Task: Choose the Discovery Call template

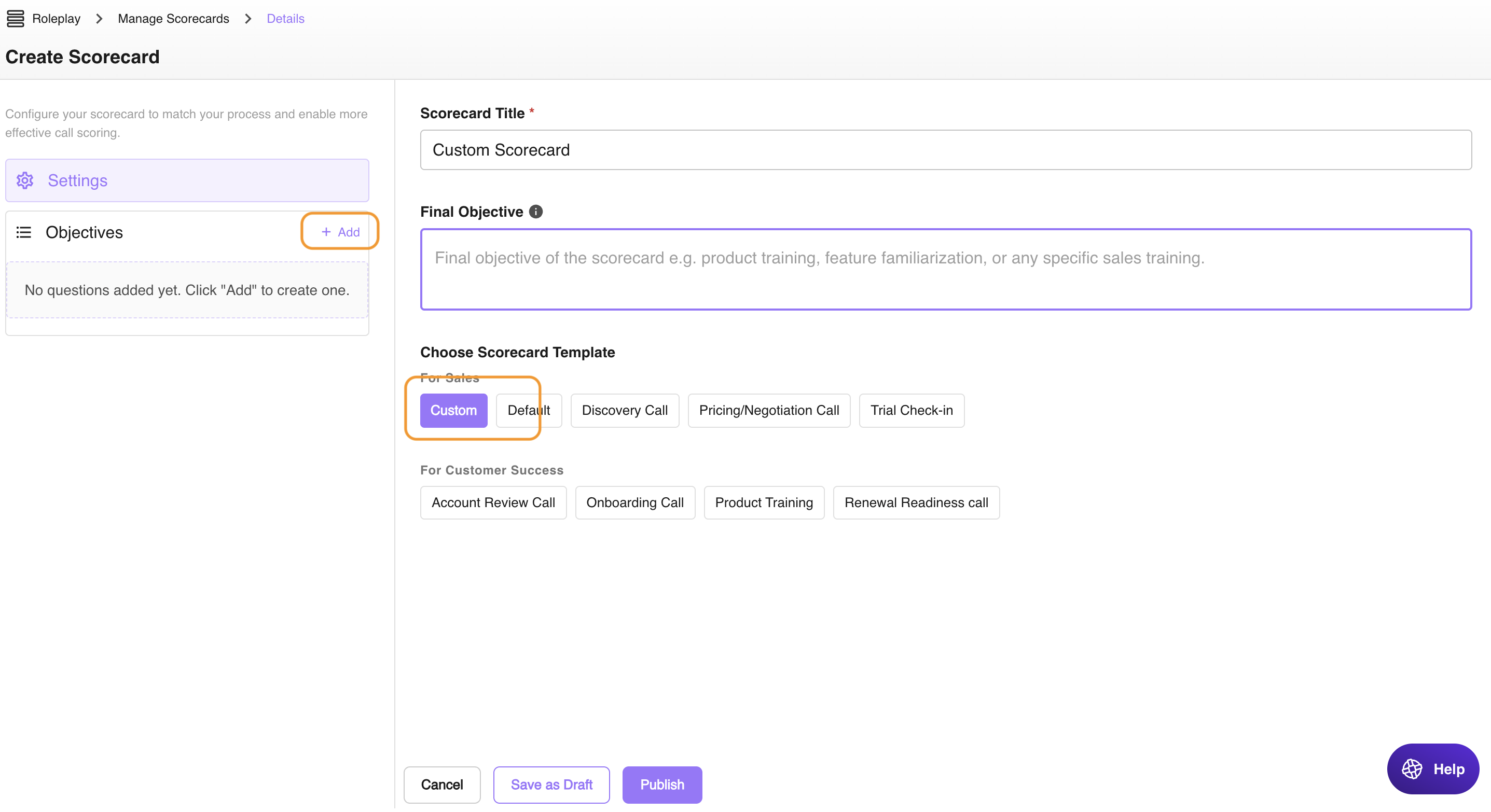Action: pos(624,410)
